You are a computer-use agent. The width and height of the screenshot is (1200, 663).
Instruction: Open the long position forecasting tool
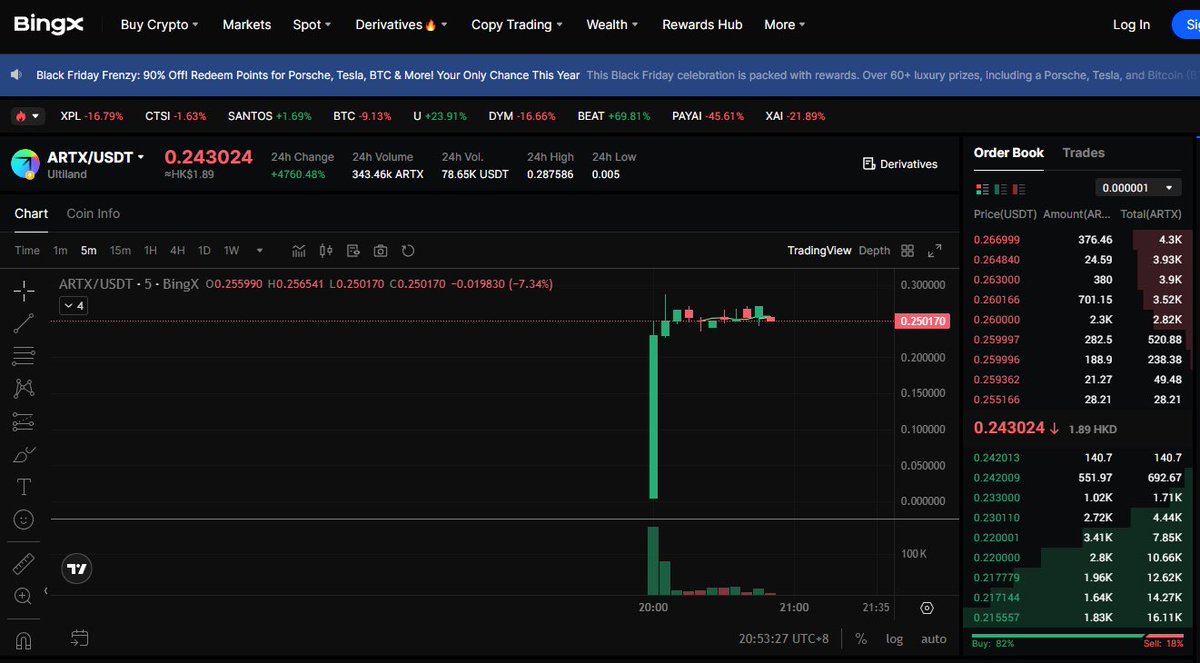(x=24, y=421)
